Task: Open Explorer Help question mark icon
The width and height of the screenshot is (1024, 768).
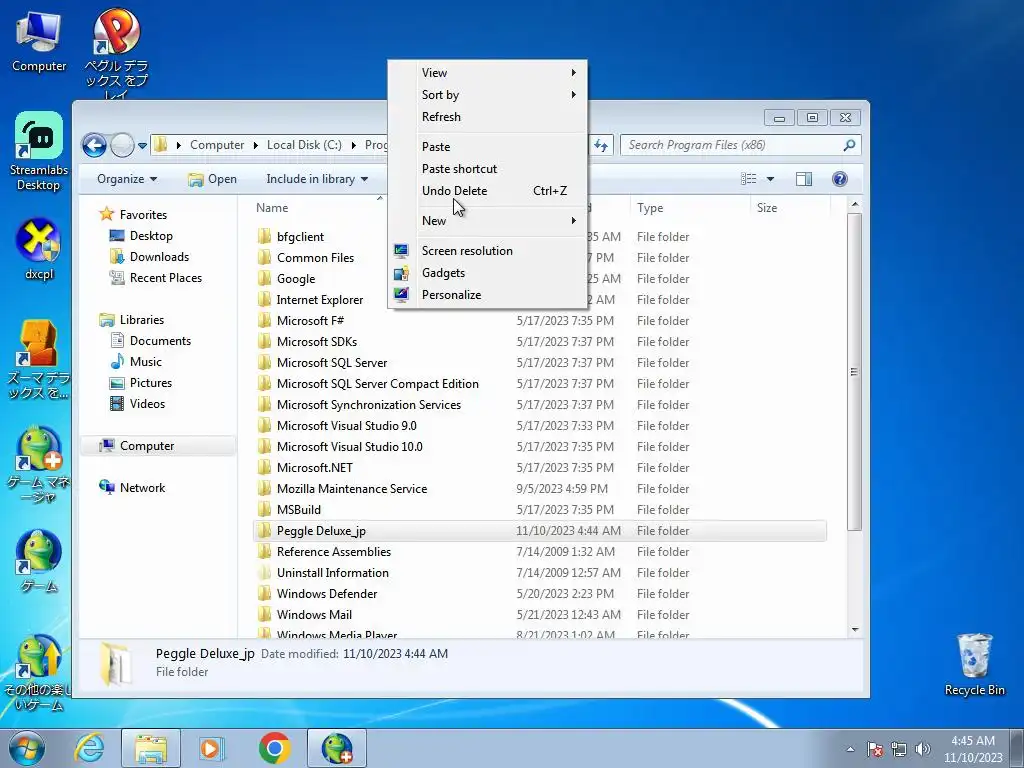Action: (840, 179)
